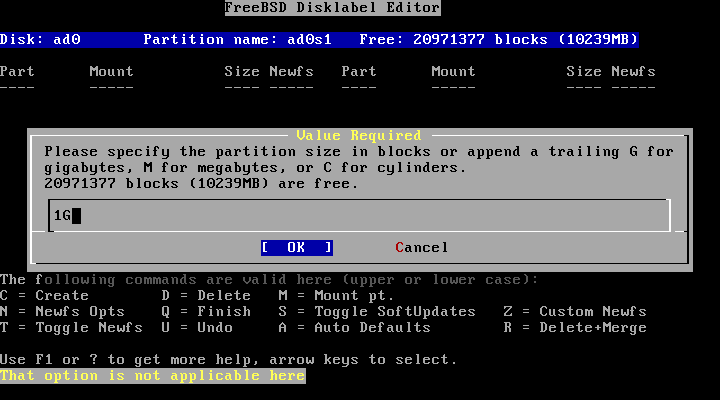Screen dimensions: 720x400
Task: Click the 'U = Undo' command text
Action: (197, 327)
